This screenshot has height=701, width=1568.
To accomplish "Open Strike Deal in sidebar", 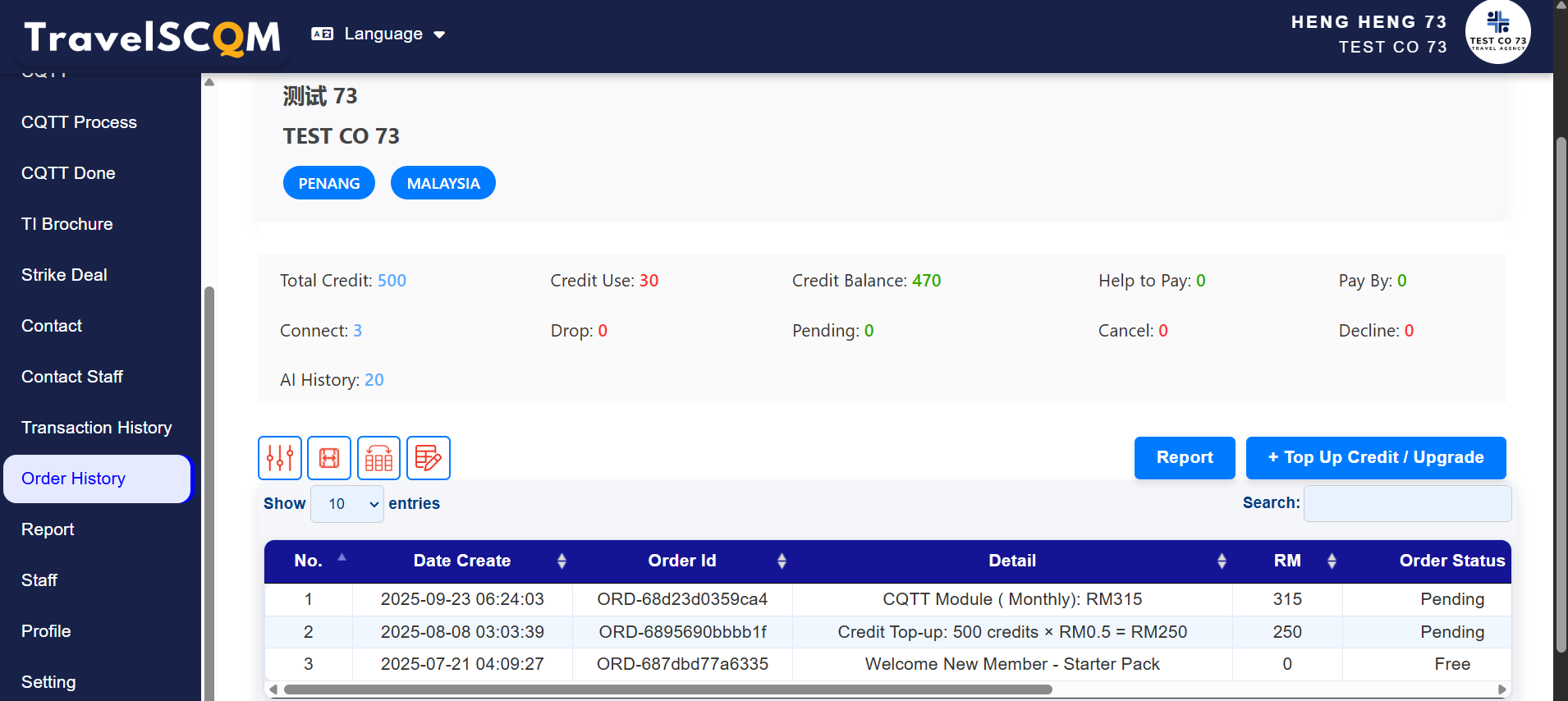I will [64, 275].
